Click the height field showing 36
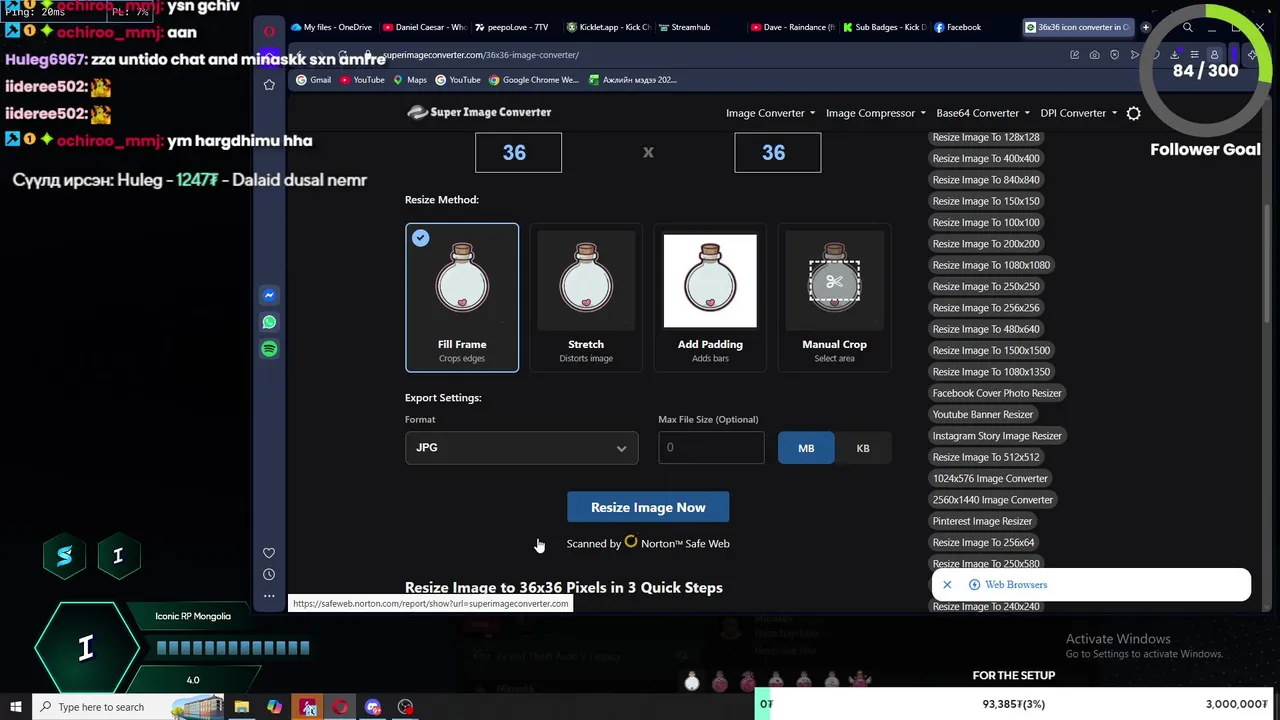This screenshot has width=1280, height=720. point(777,153)
